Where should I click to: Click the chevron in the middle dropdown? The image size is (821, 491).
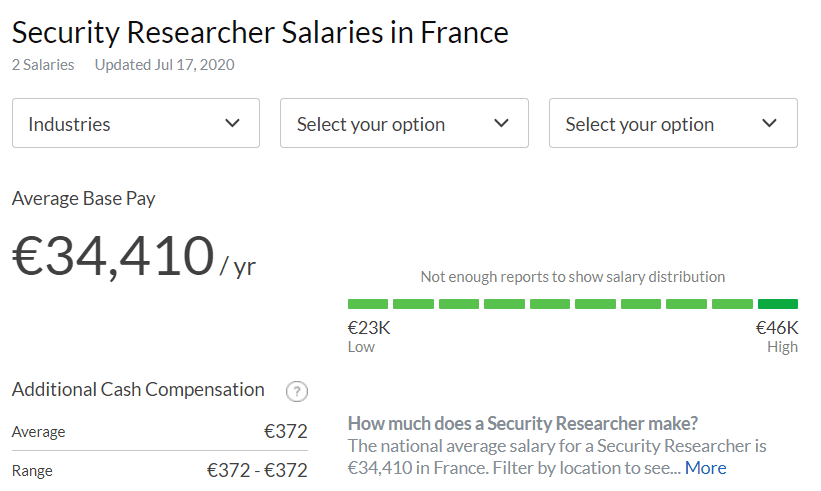502,123
